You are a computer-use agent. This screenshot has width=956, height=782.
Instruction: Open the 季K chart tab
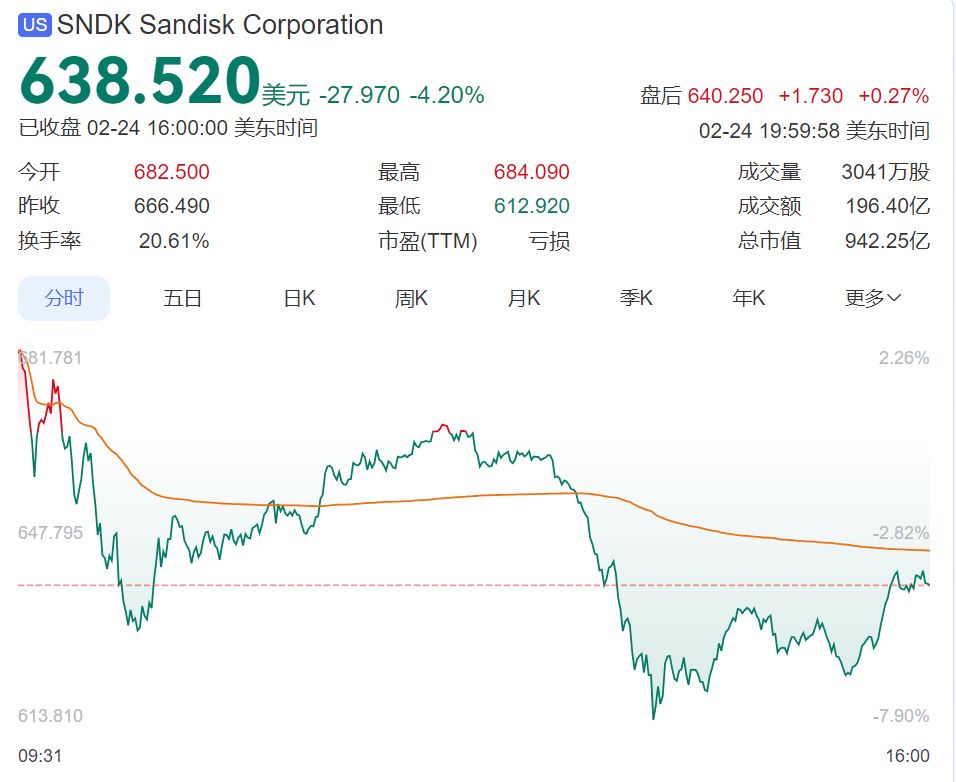(x=636, y=298)
